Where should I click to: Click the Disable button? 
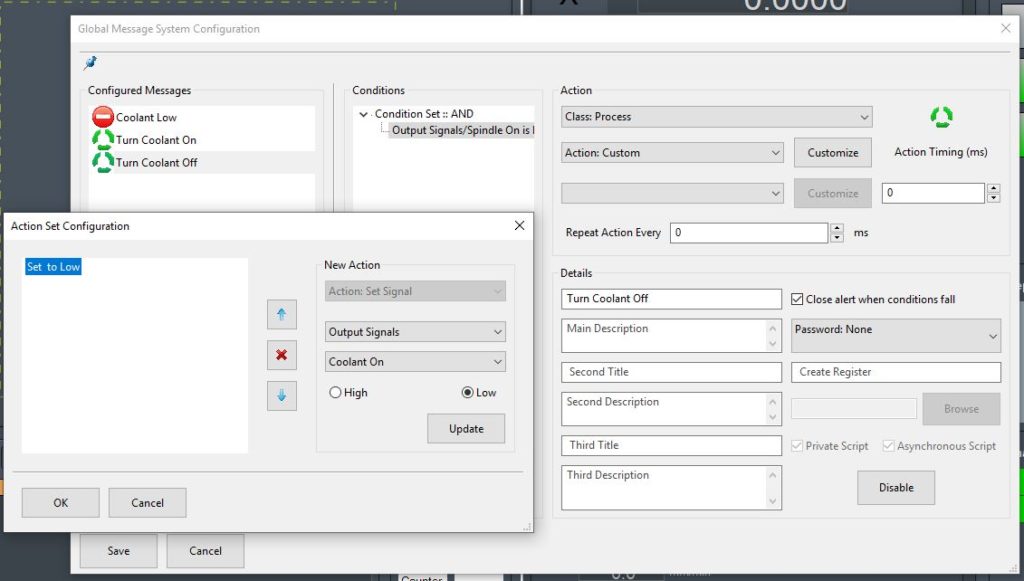click(x=895, y=488)
